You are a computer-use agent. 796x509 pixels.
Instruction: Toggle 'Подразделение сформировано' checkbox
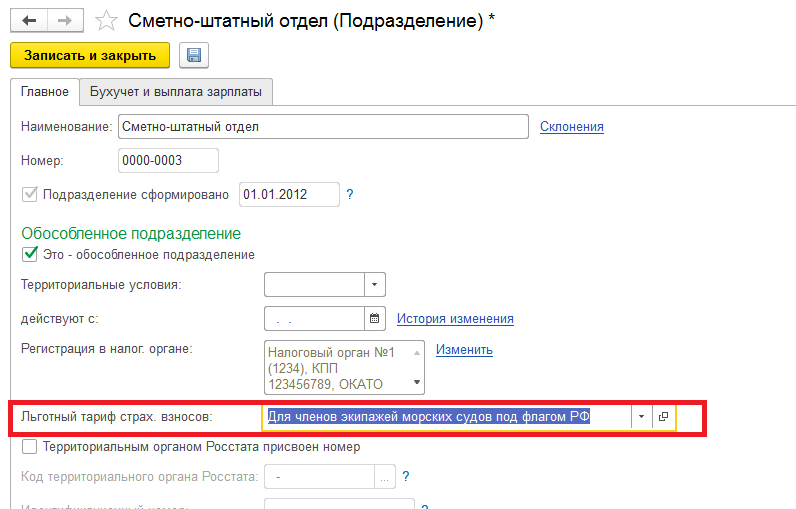(x=29, y=194)
